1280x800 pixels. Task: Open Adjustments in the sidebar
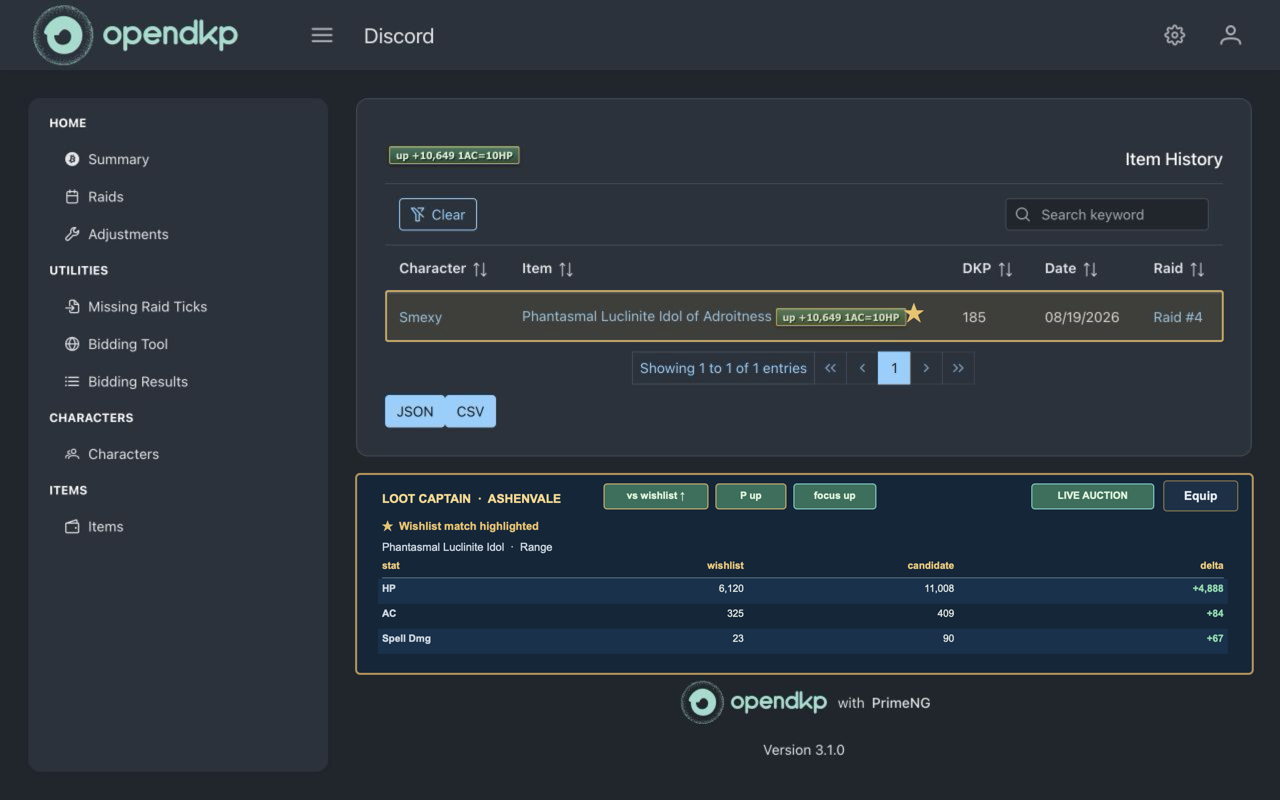coord(128,234)
